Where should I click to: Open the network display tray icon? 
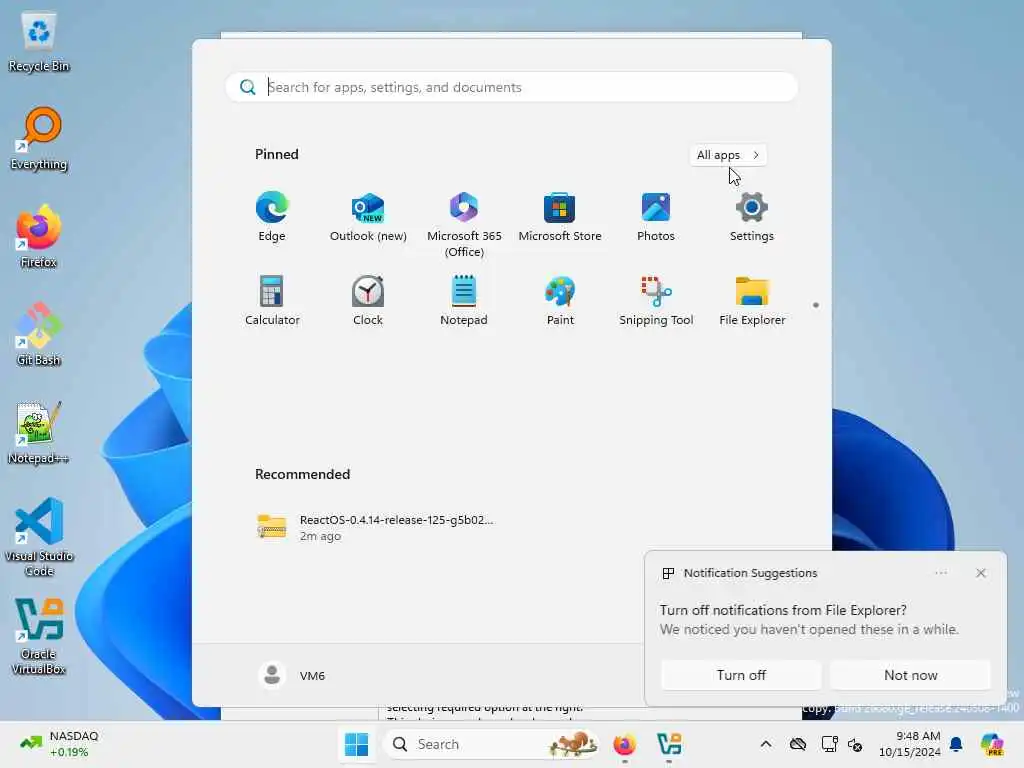tap(829, 744)
